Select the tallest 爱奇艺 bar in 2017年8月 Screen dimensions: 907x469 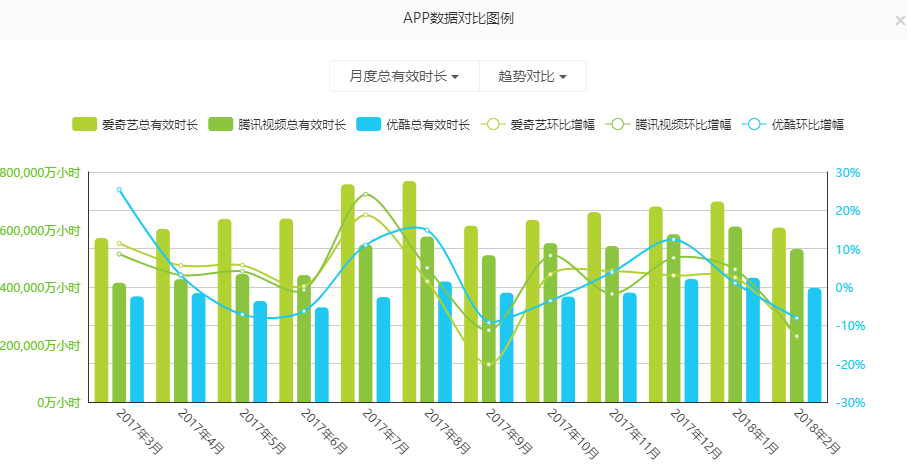point(409,290)
